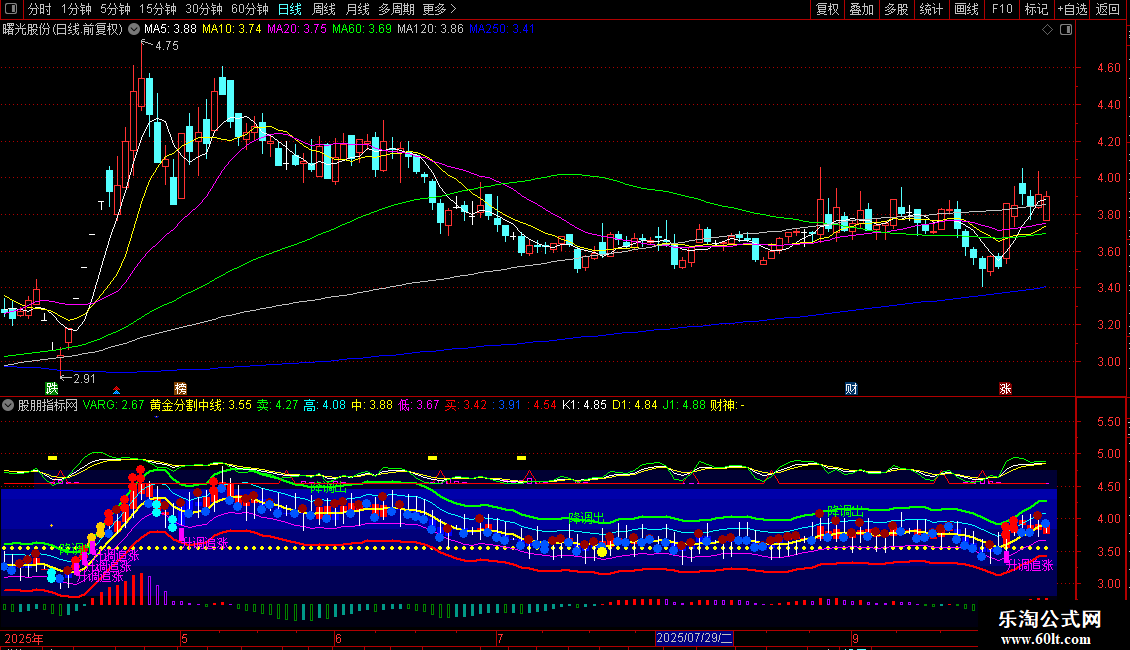Click the 2025/07/29 date marker on timeline
1130x650 pixels.
pyautogui.click(x=695, y=638)
